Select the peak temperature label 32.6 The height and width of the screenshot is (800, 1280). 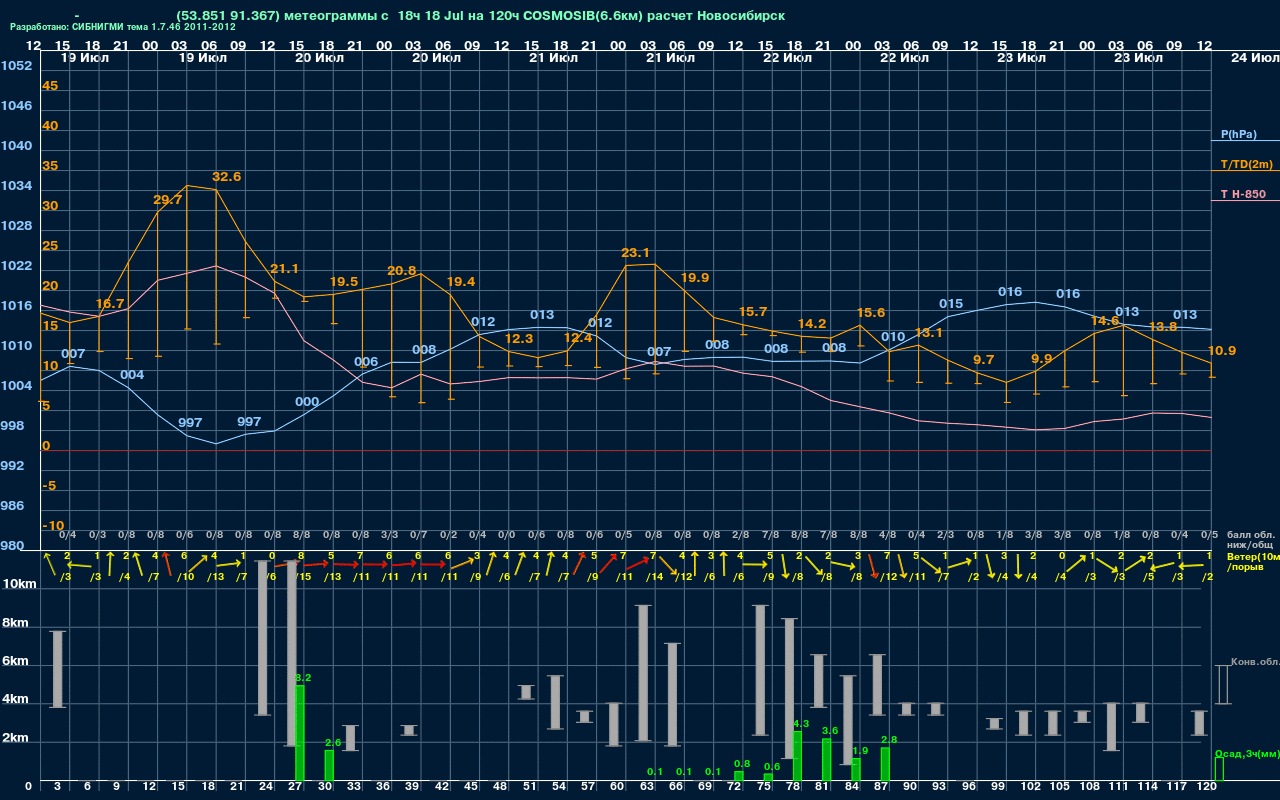pos(227,177)
